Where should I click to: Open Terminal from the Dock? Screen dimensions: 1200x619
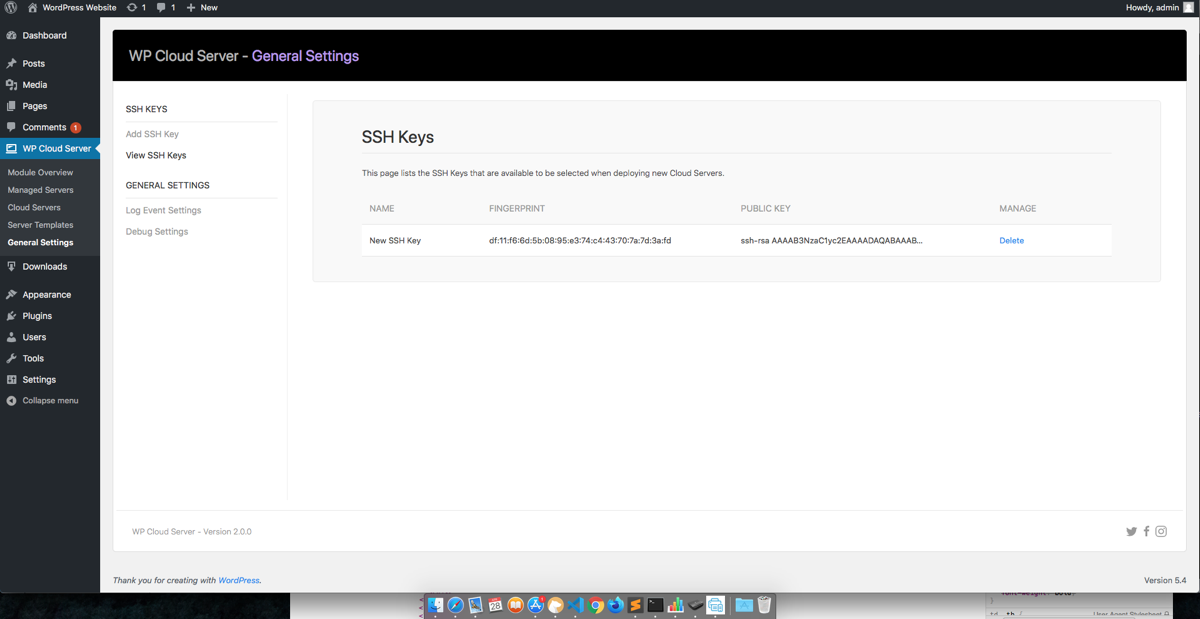pyautogui.click(x=655, y=605)
